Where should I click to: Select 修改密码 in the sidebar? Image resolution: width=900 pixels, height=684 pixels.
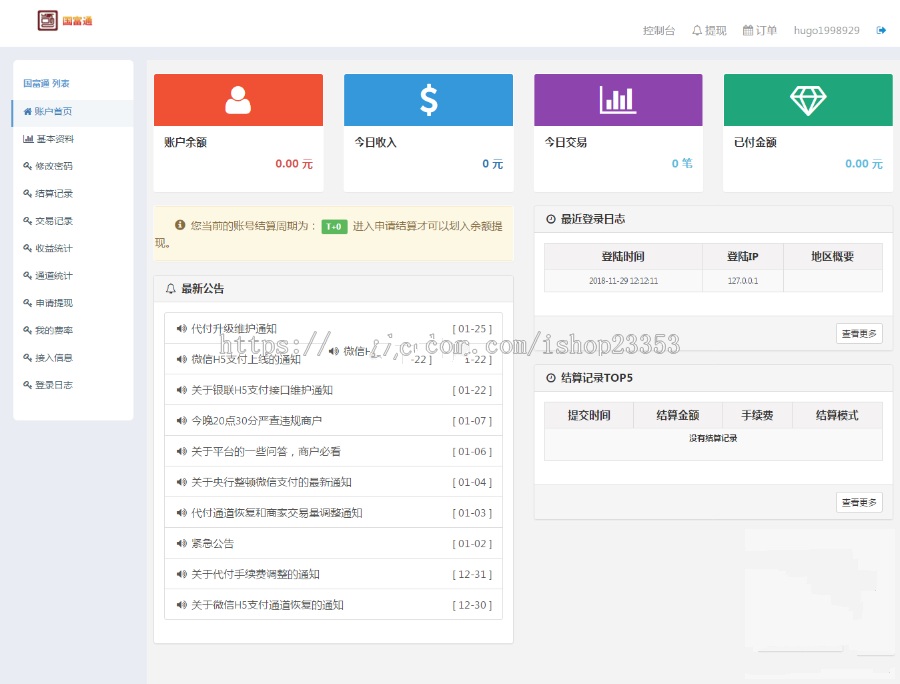(54, 167)
